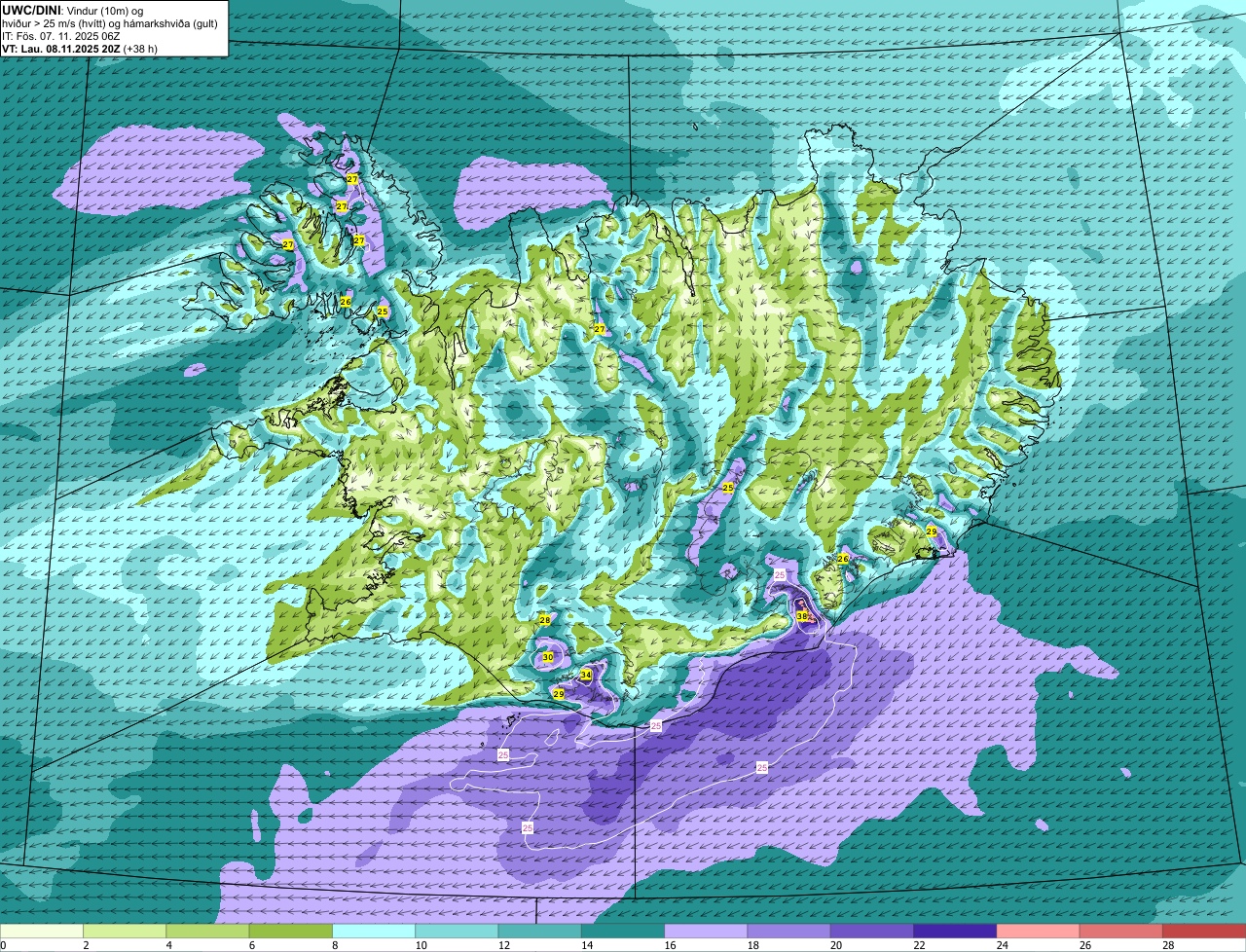This screenshot has width=1246, height=952.
Task: Click the yellow max gust label '38'
Action: coord(802,616)
